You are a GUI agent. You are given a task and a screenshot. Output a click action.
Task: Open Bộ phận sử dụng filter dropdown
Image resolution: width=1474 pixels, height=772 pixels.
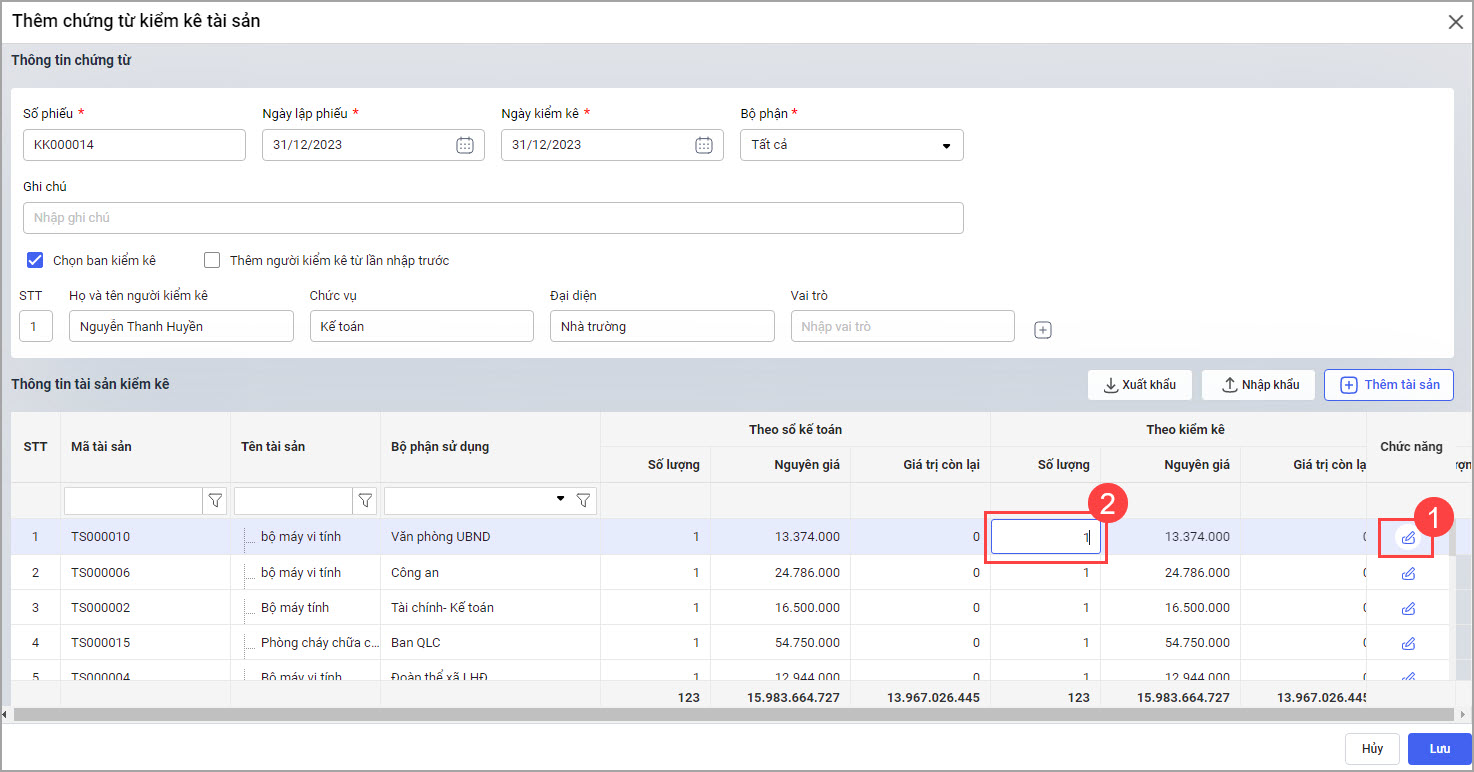[x=560, y=498]
